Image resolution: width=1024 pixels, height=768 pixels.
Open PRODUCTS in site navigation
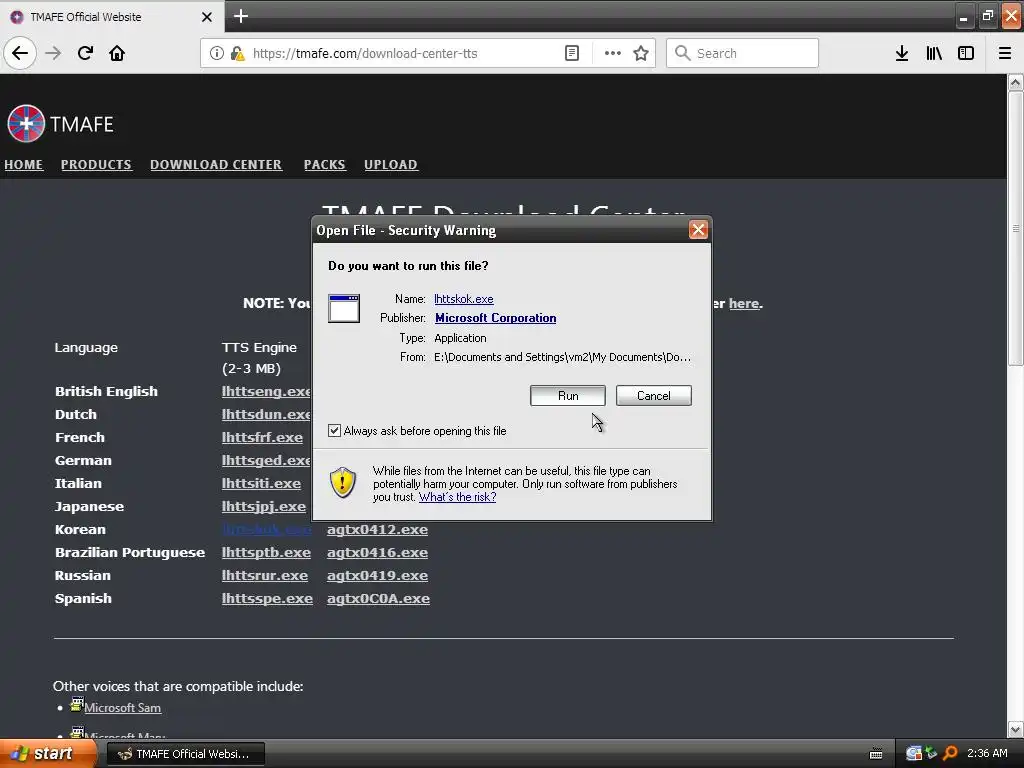click(x=96, y=165)
